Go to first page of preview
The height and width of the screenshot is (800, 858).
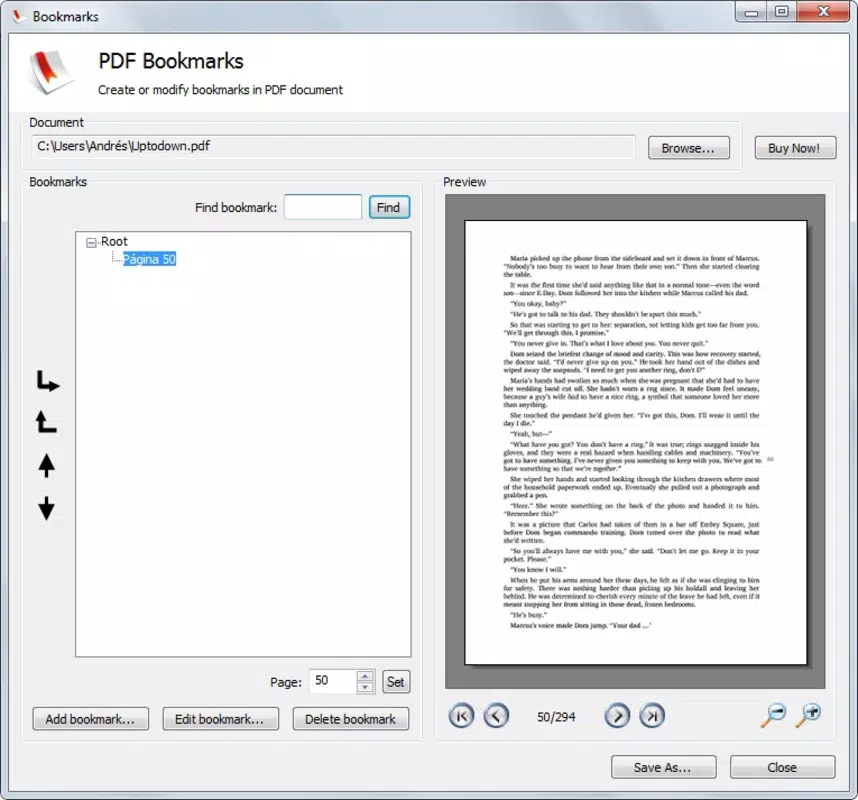click(x=461, y=716)
